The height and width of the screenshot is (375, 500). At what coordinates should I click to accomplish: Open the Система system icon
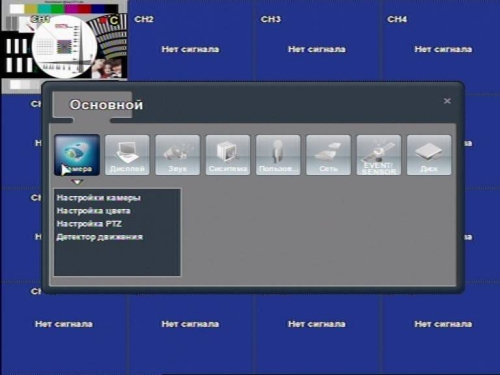[x=228, y=155]
